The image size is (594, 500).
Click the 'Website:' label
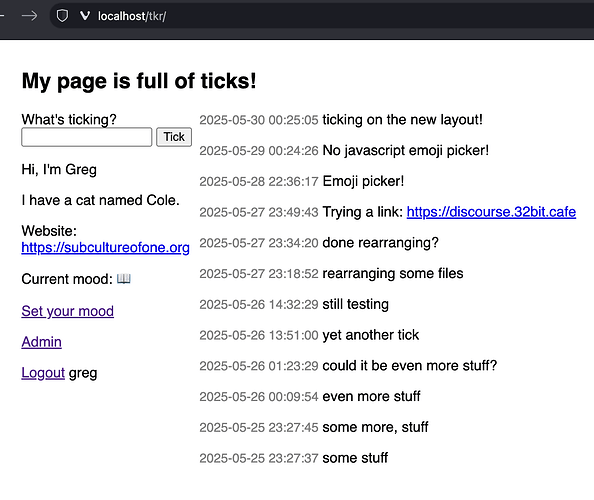pyautogui.click(x=49, y=231)
